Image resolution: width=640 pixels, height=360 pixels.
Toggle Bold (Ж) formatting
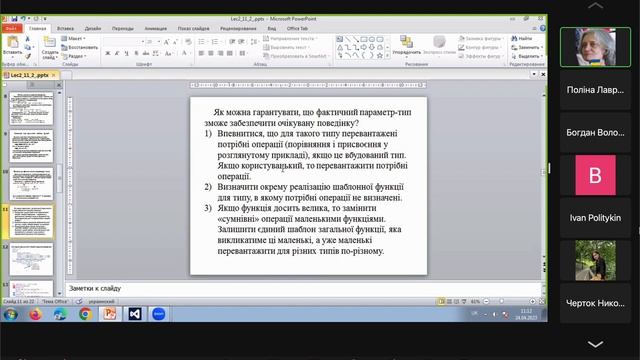pyautogui.click(x=108, y=53)
